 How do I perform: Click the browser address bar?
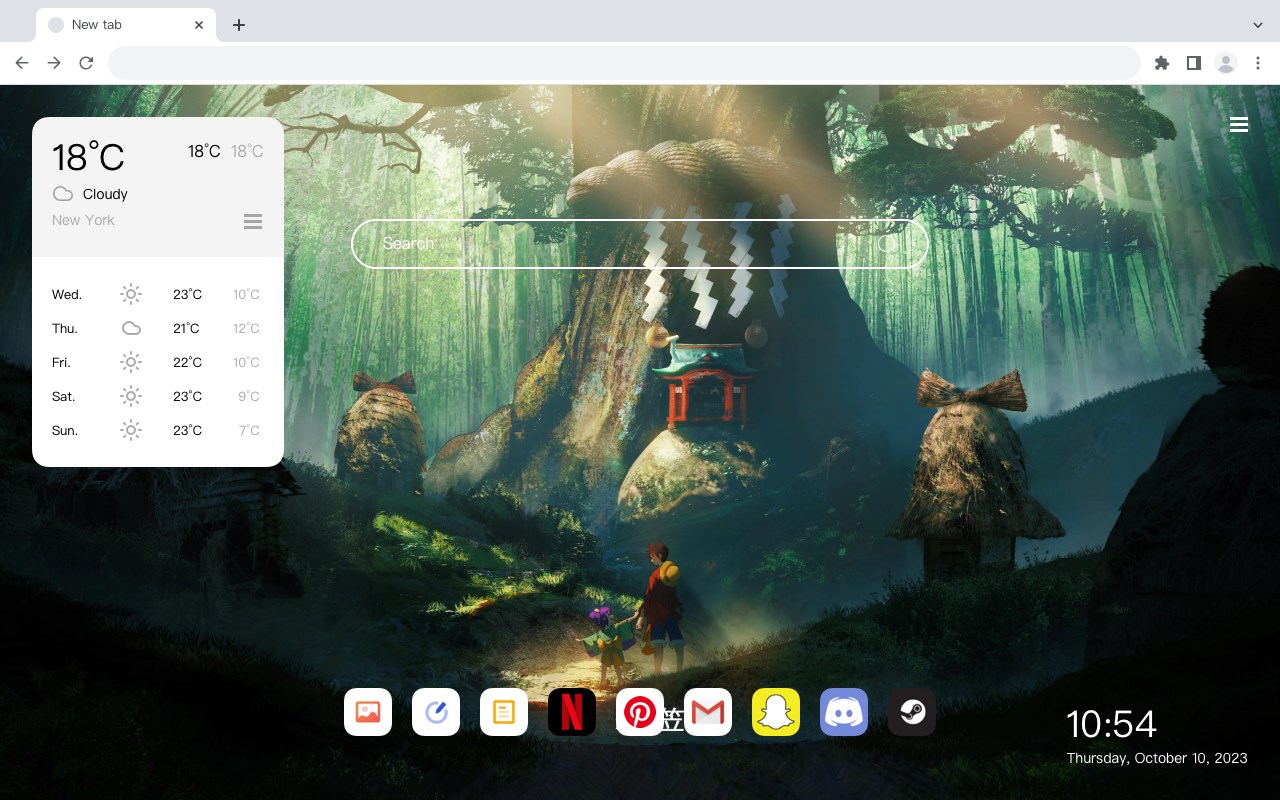pos(624,63)
